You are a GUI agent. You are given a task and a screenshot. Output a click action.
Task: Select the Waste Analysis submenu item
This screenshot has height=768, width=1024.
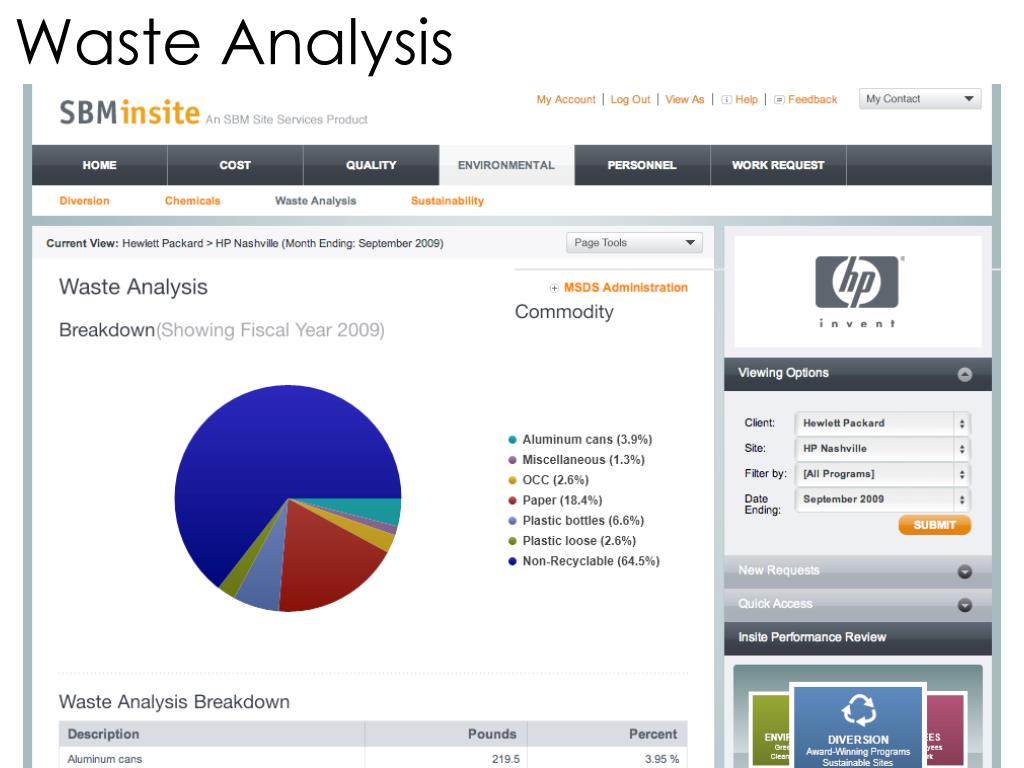(315, 200)
